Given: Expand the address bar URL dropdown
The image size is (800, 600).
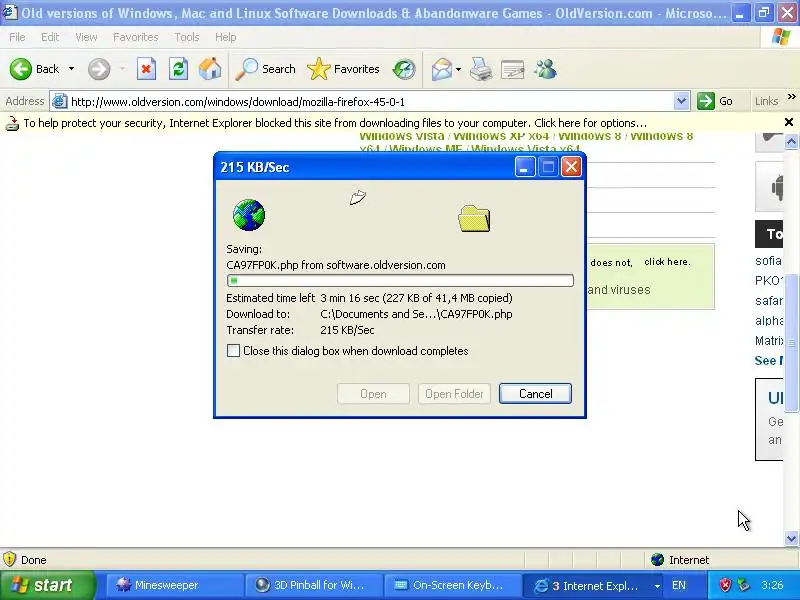Looking at the screenshot, I should pyautogui.click(x=681, y=101).
